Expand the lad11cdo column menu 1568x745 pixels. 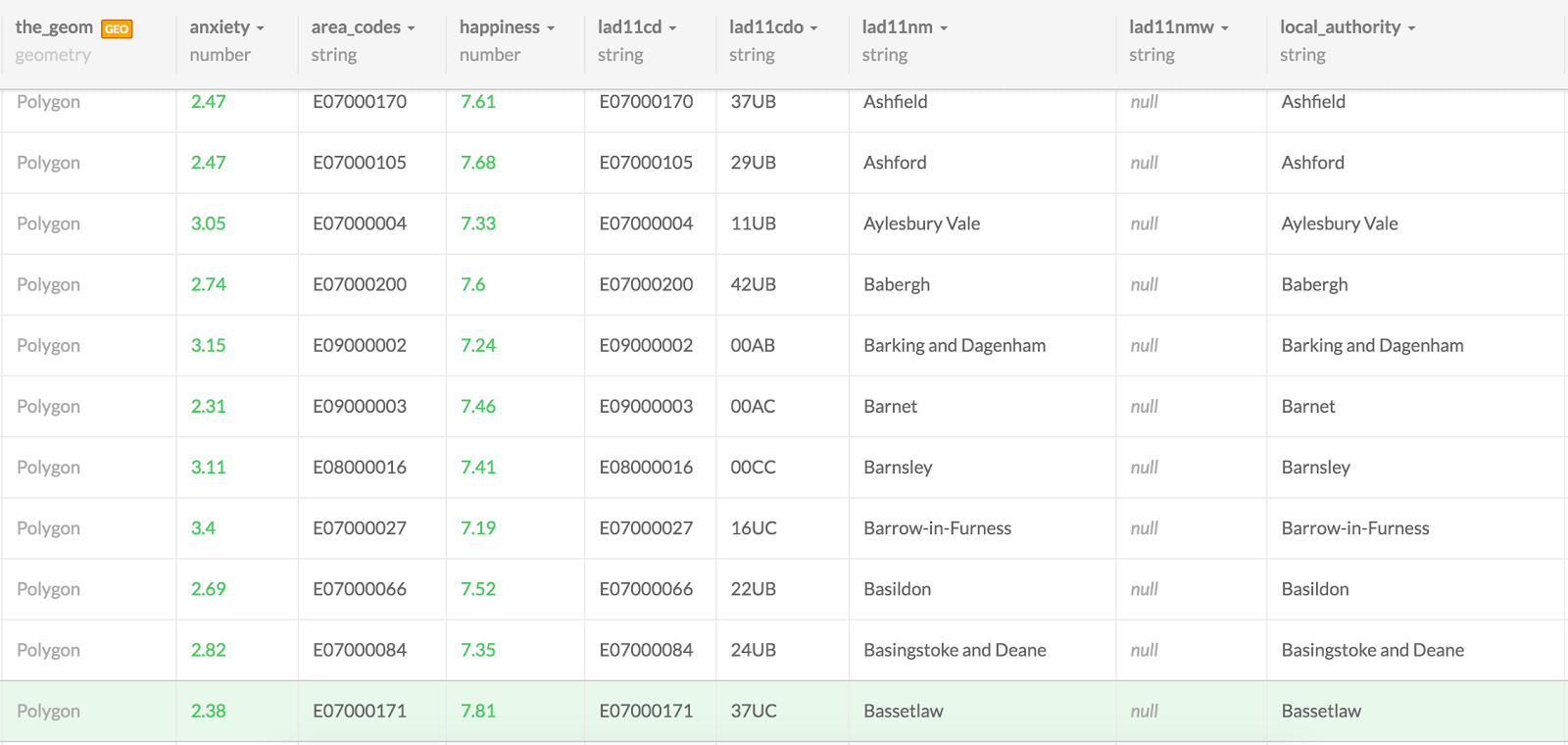[x=814, y=28]
